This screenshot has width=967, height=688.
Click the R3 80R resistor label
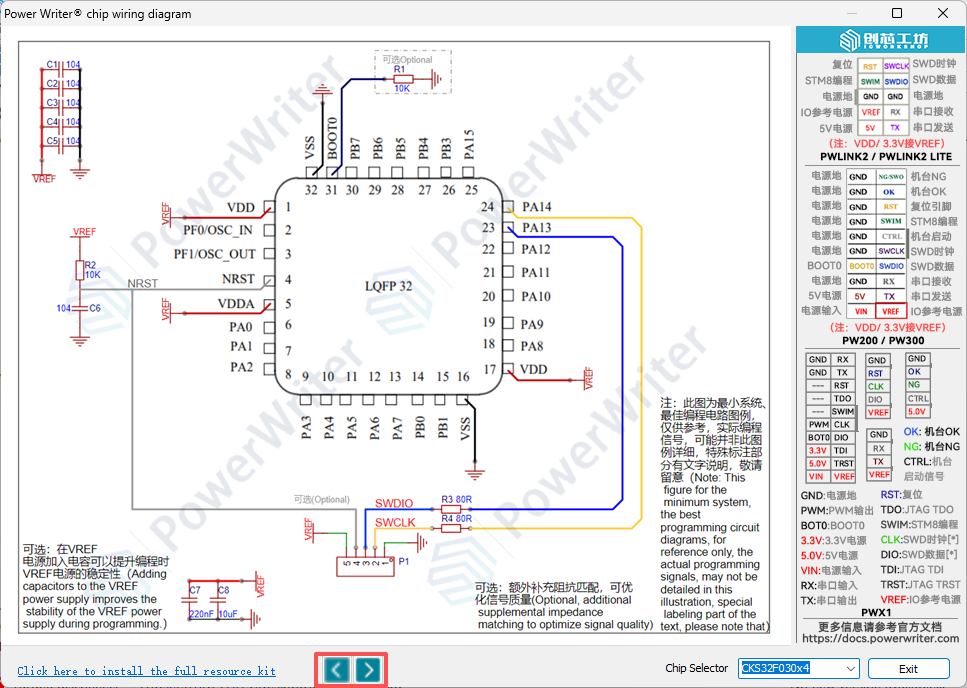[456, 499]
